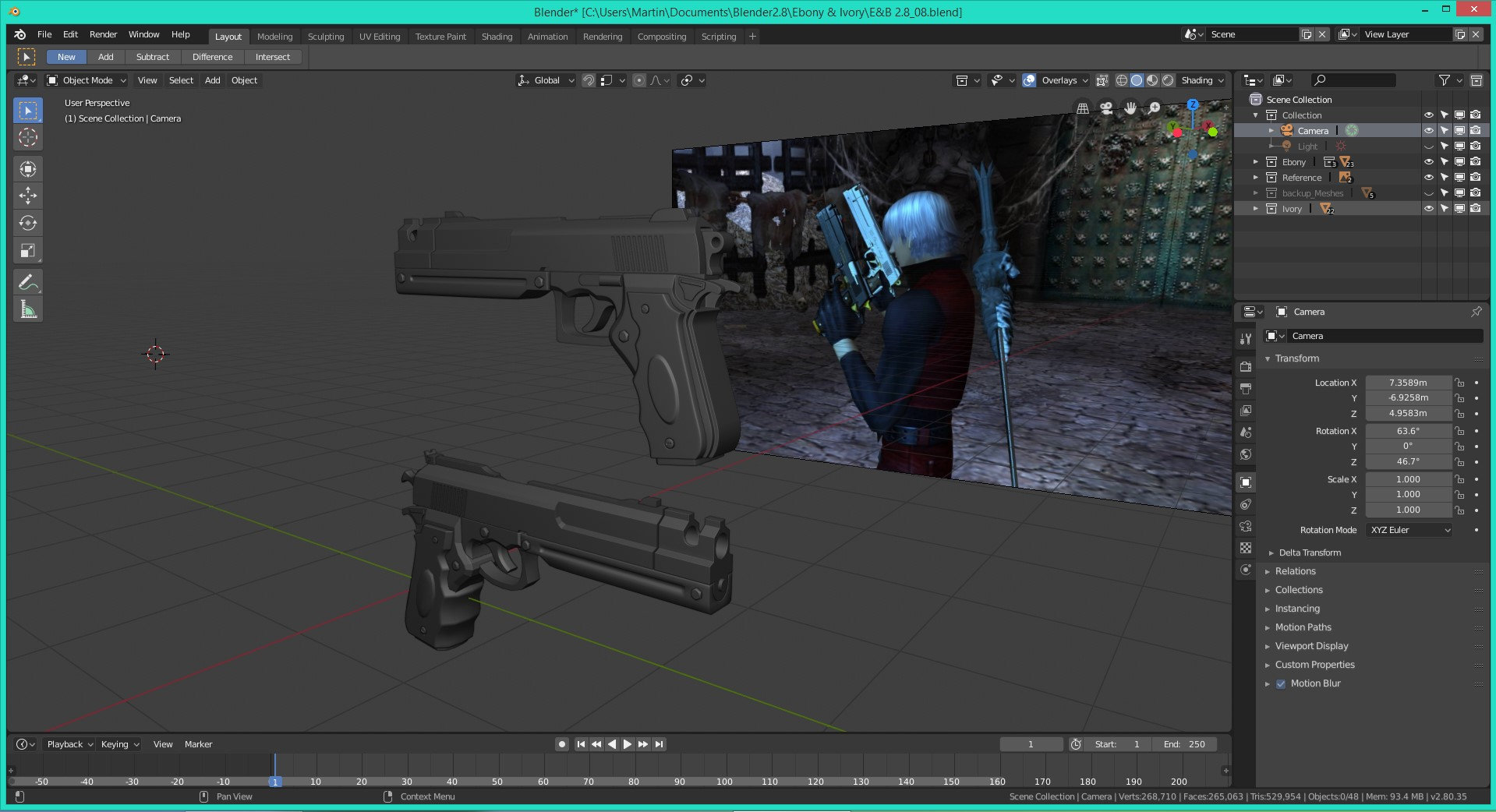Show the hidden backup_Meshes collection
The image size is (1496, 812).
(1429, 193)
